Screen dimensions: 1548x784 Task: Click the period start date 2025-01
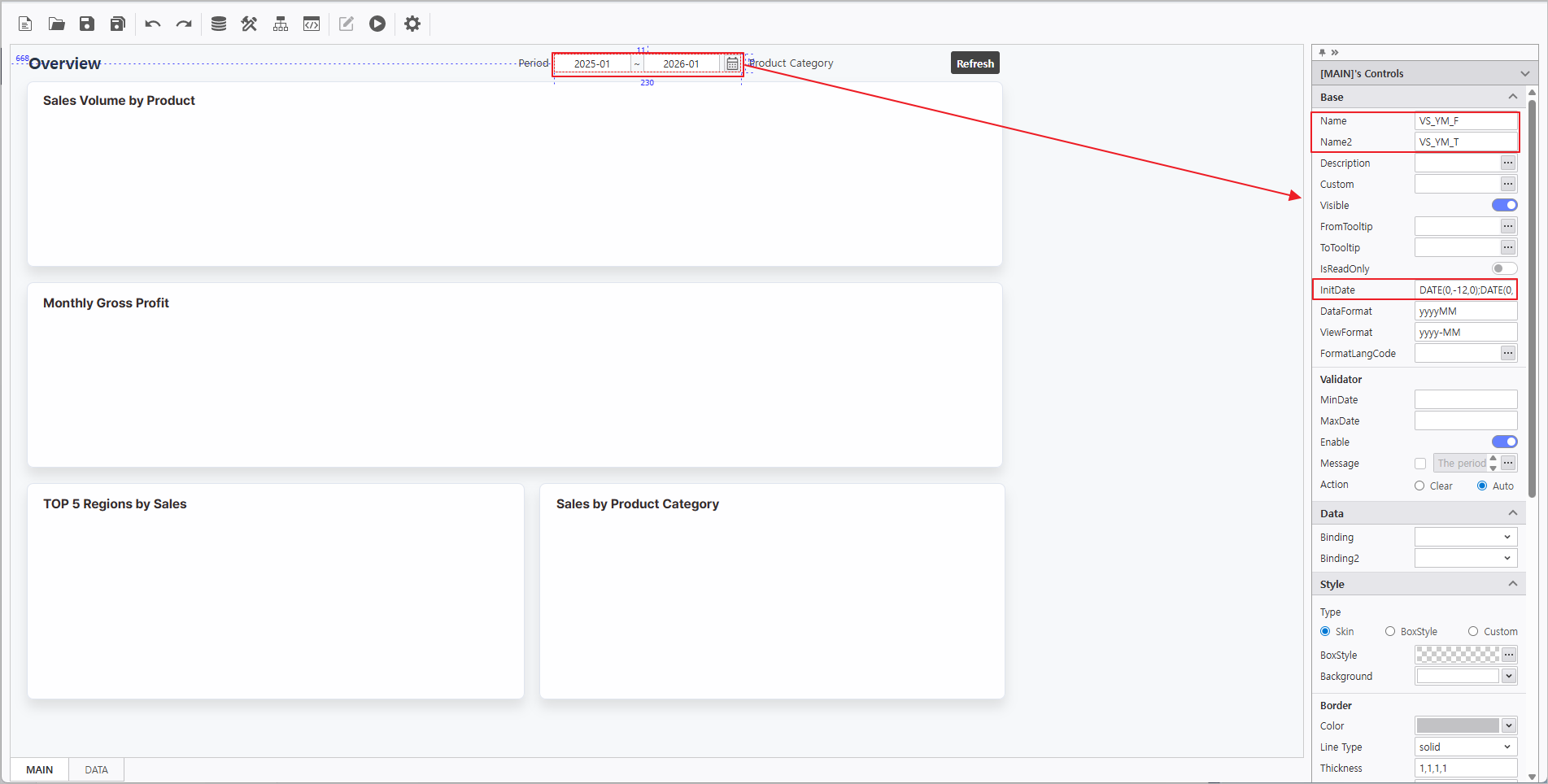(x=592, y=63)
